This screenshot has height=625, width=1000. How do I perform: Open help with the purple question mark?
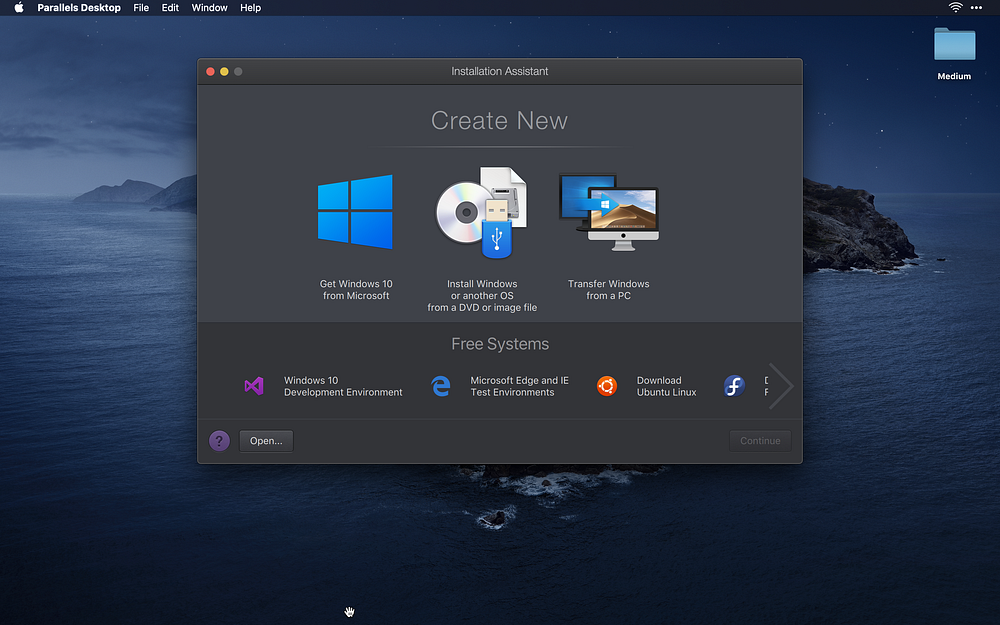tap(219, 441)
